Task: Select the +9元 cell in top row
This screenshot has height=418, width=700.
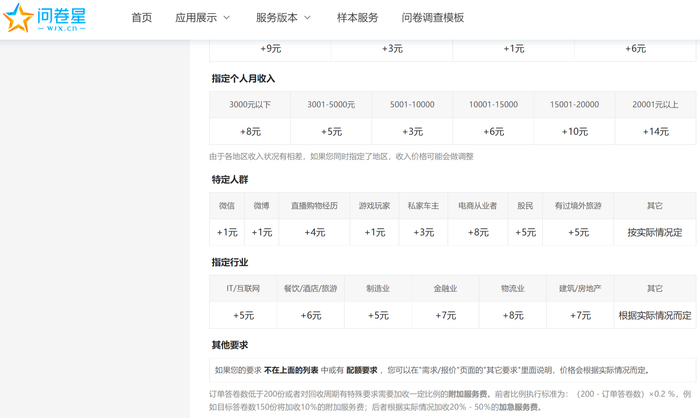Action: tap(271, 49)
